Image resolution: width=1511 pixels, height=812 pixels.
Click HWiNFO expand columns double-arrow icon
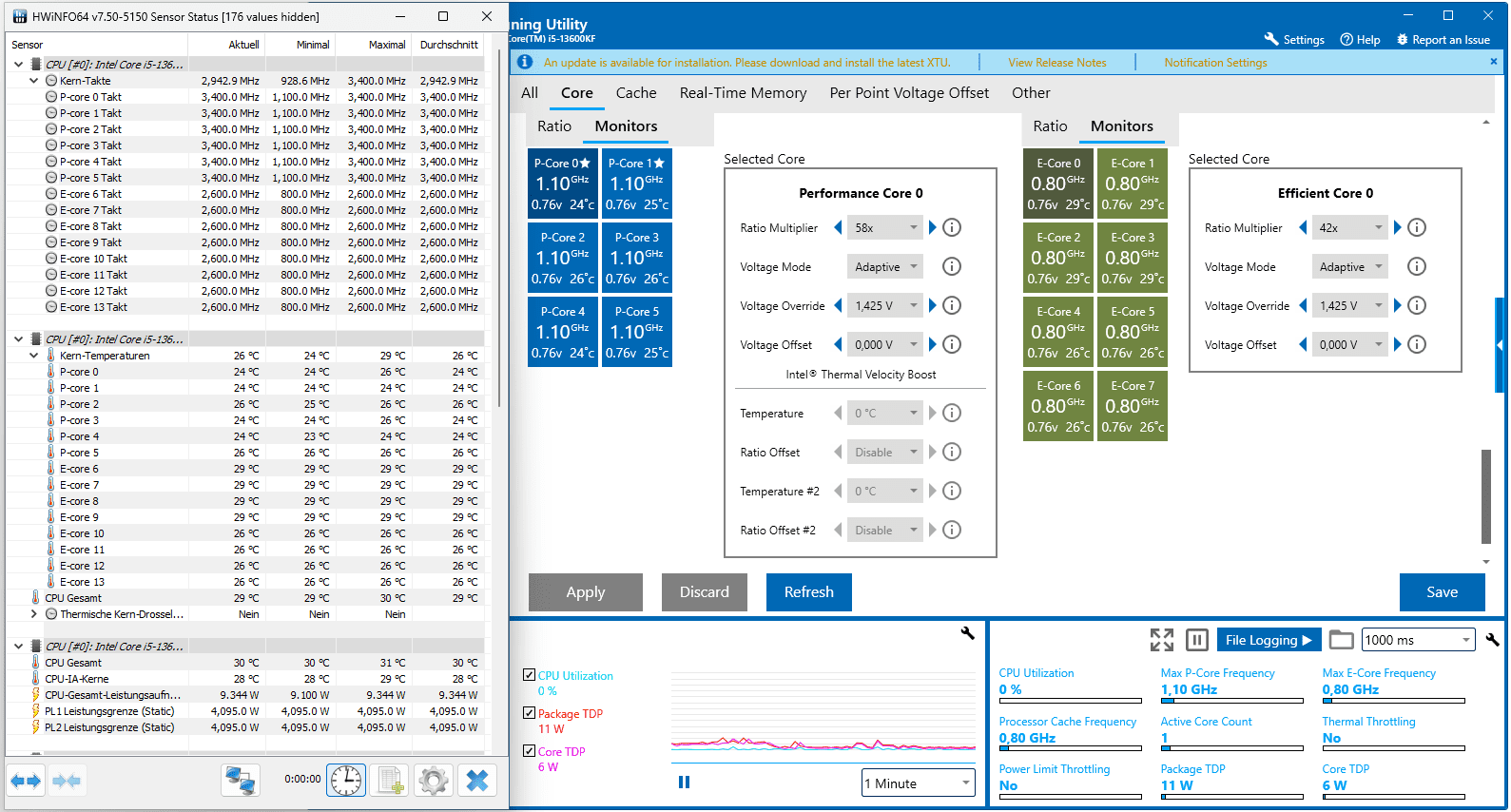pos(26,781)
